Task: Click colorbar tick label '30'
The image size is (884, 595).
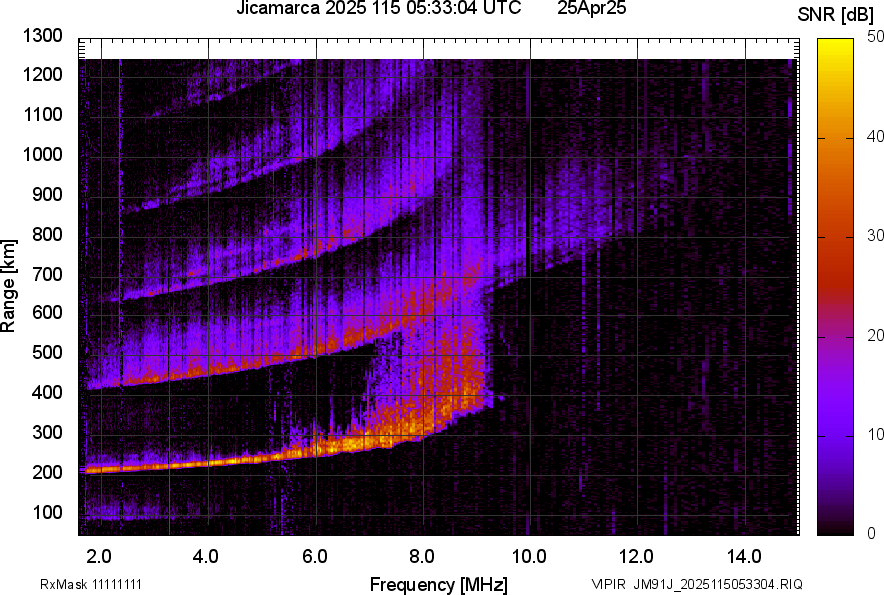Action: 874,236
